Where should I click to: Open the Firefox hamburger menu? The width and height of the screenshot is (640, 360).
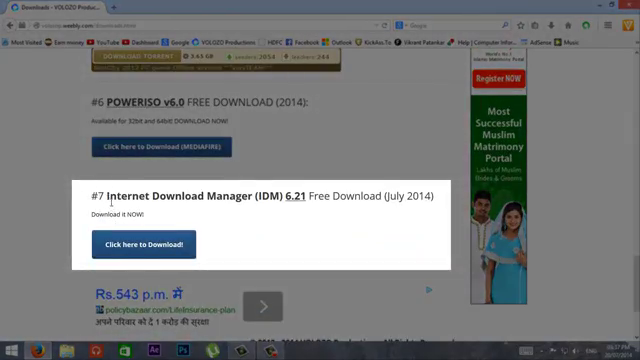(608, 25)
